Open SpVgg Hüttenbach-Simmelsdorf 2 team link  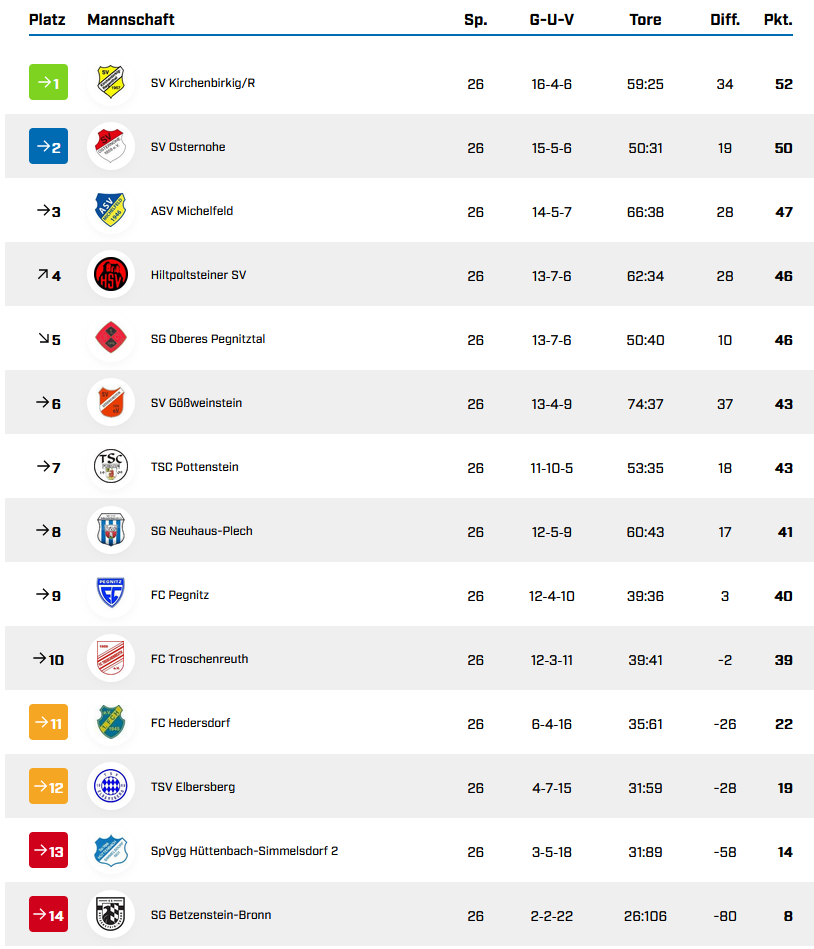[x=245, y=851]
